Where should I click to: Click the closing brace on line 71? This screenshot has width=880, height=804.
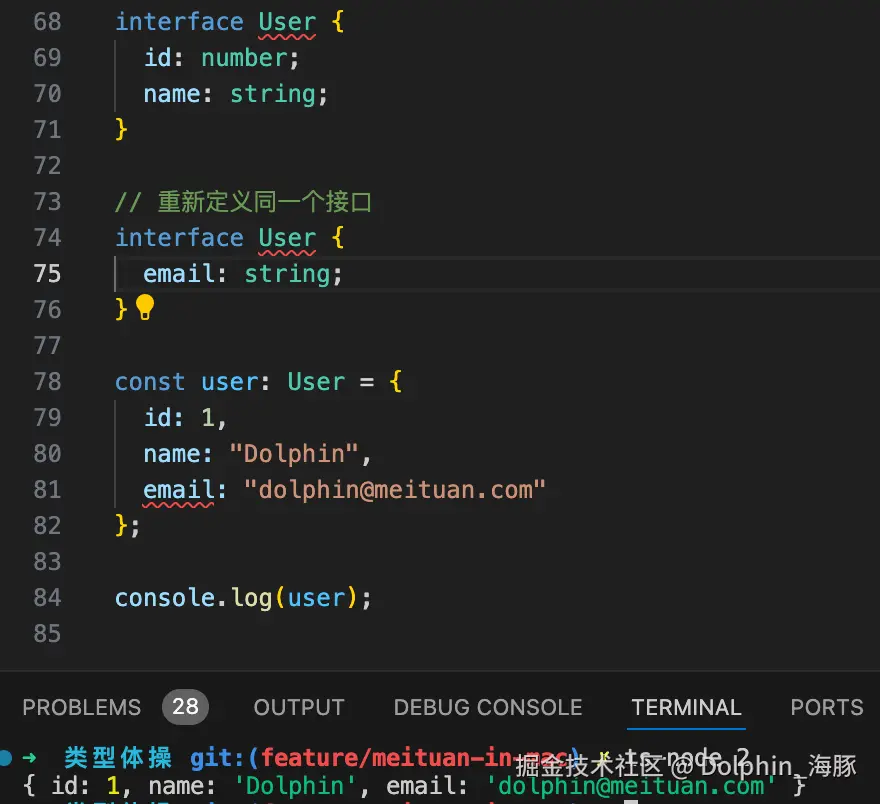pos(121,130)
